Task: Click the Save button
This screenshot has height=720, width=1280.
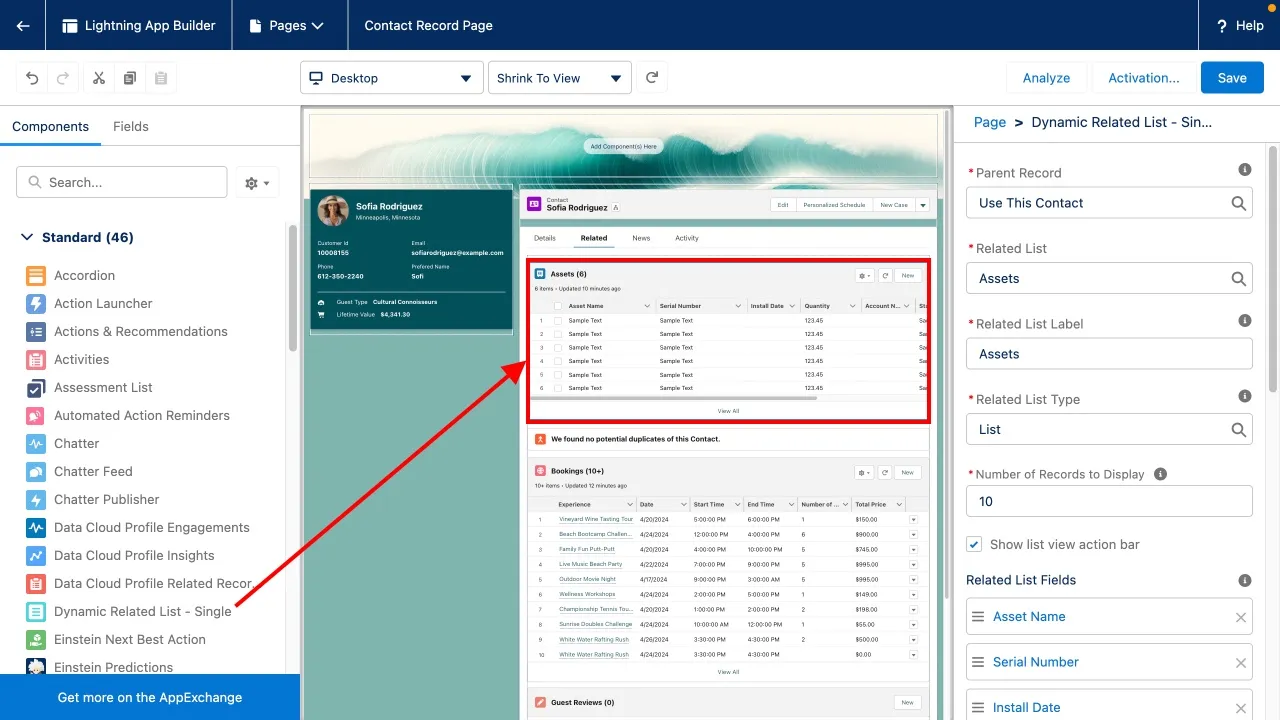Action: coord(1231,78)
